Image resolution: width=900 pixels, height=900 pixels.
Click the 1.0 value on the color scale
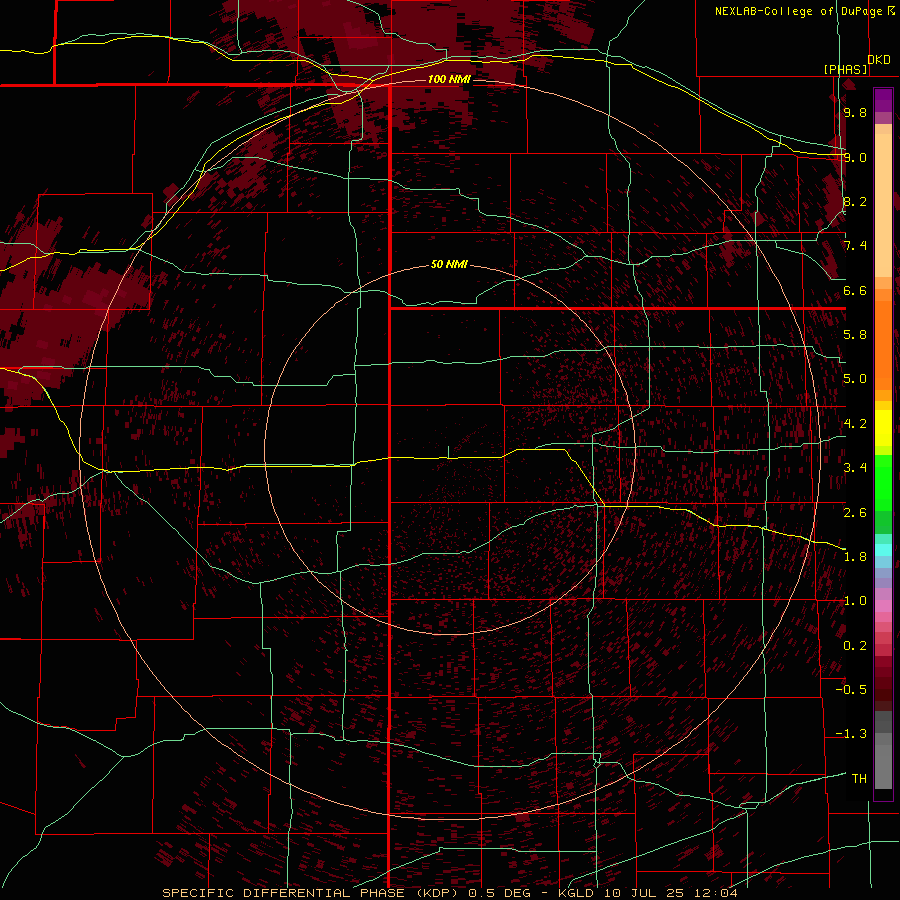[855, 601]
